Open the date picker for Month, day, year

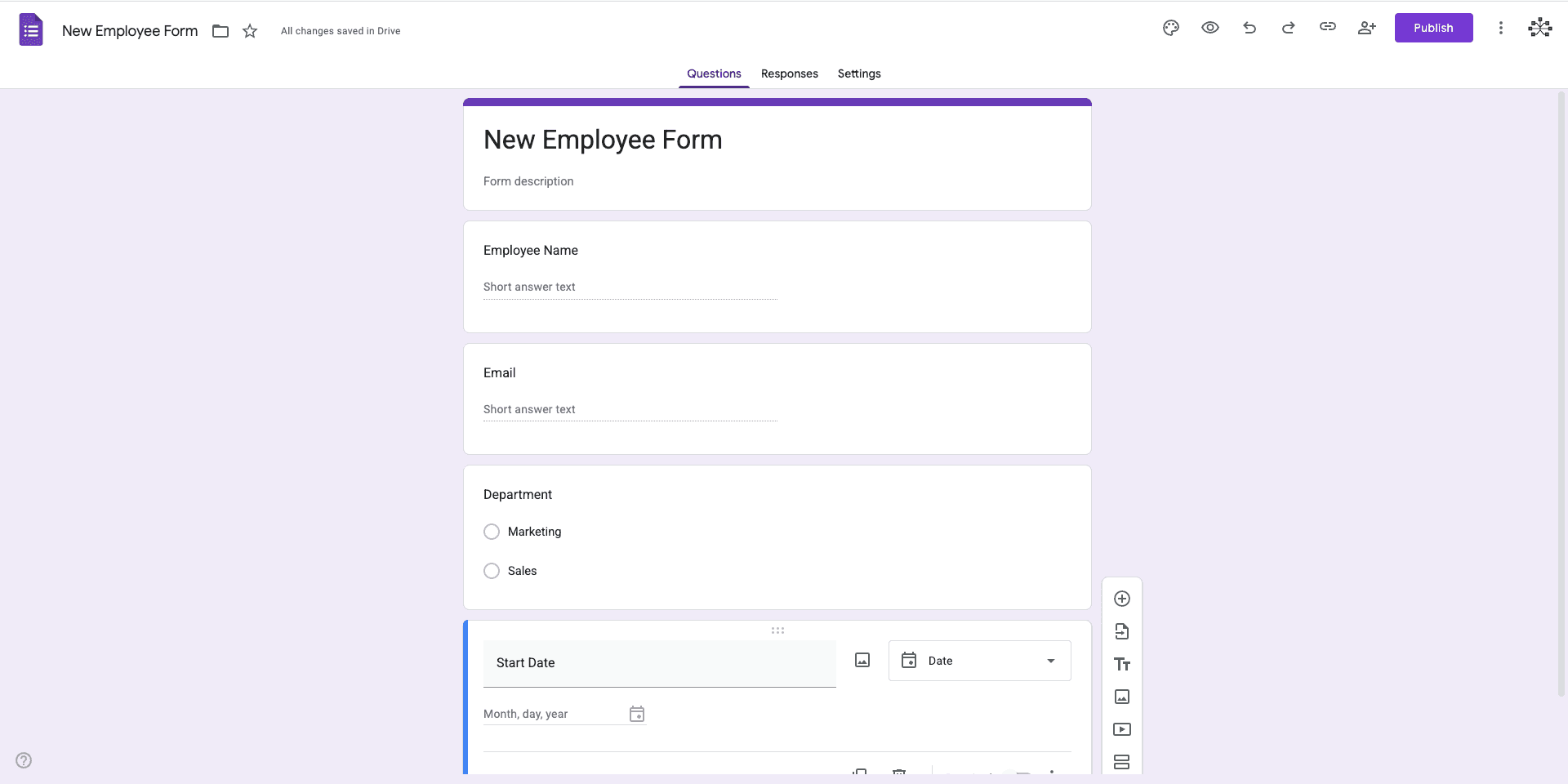pyautogui.click(x=636, y=713)
